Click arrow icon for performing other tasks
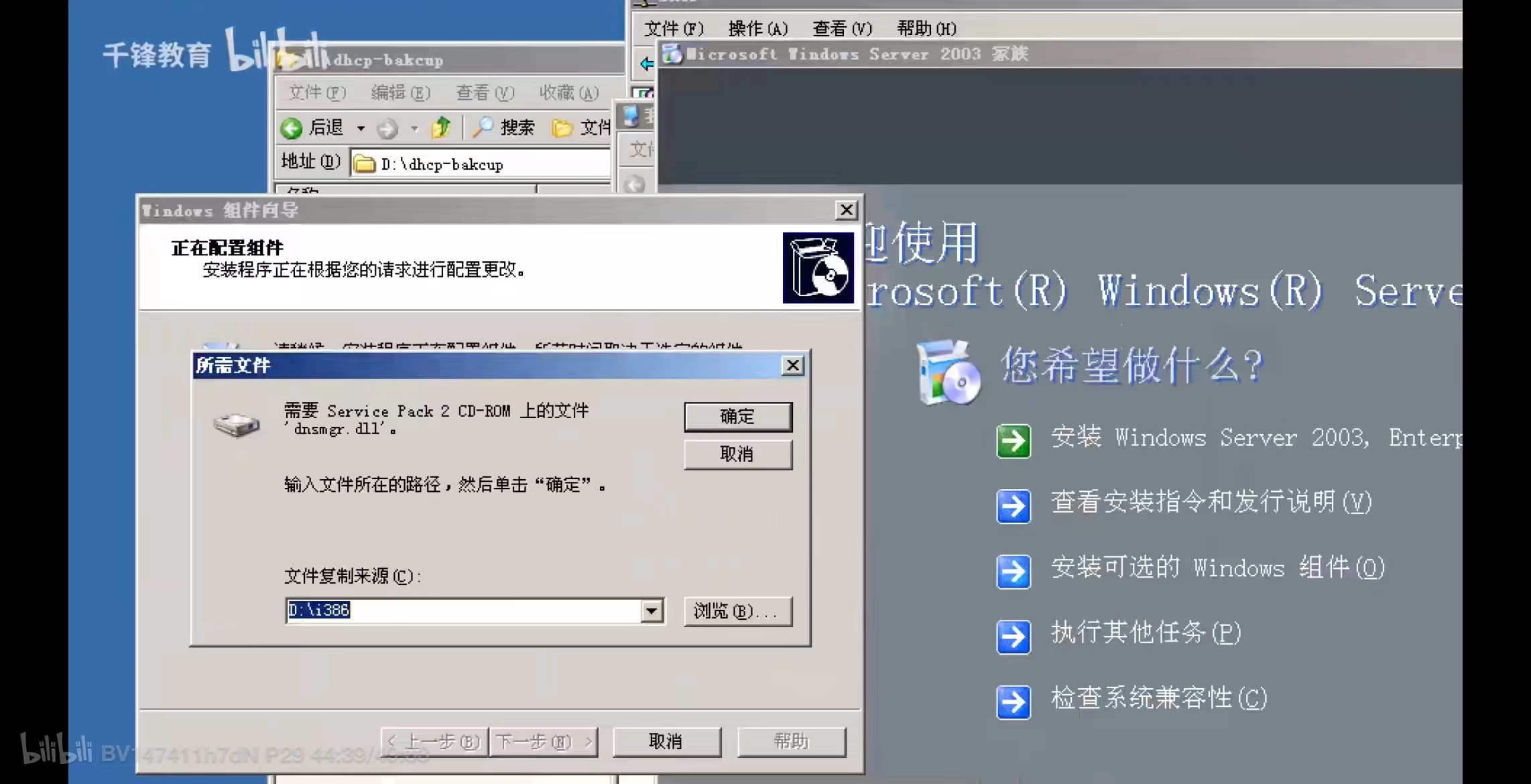 point(1014,637)
